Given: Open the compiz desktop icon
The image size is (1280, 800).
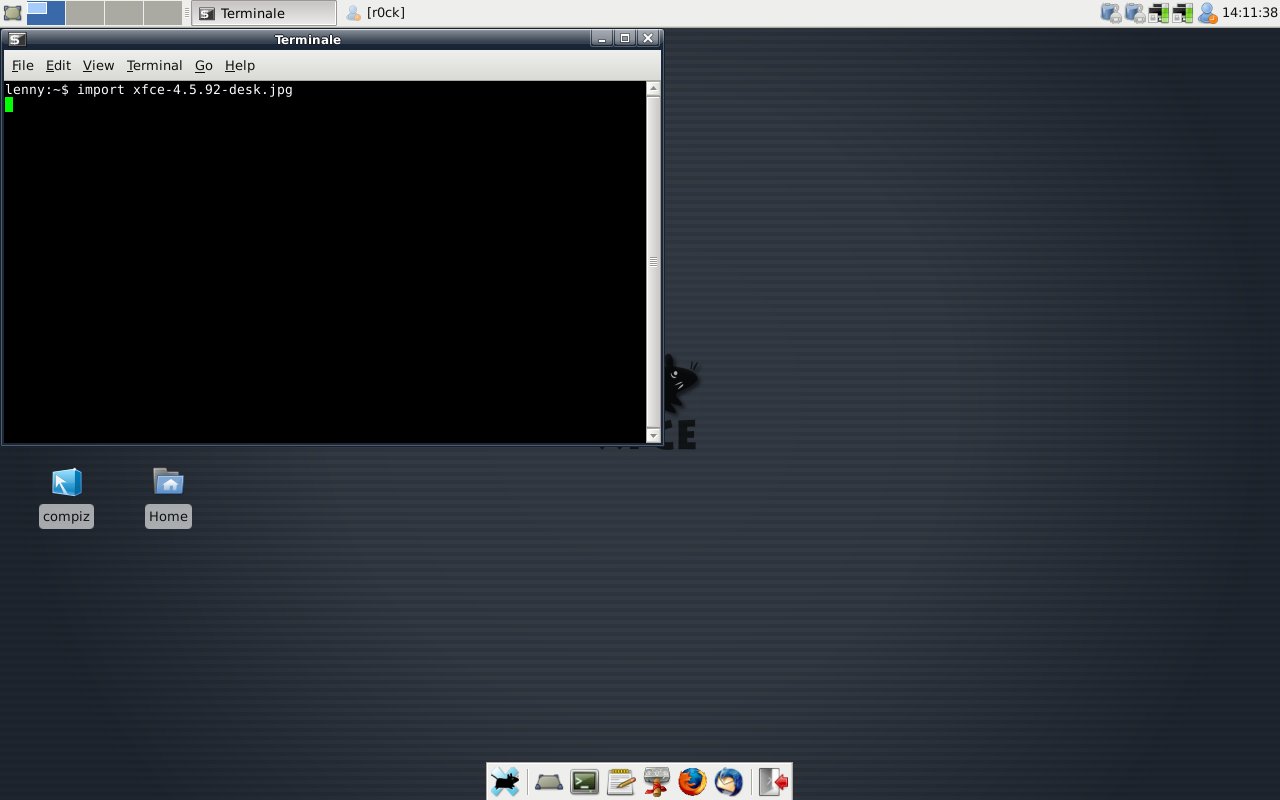Looking at the screenshot, I should click(x=66, y=483).
